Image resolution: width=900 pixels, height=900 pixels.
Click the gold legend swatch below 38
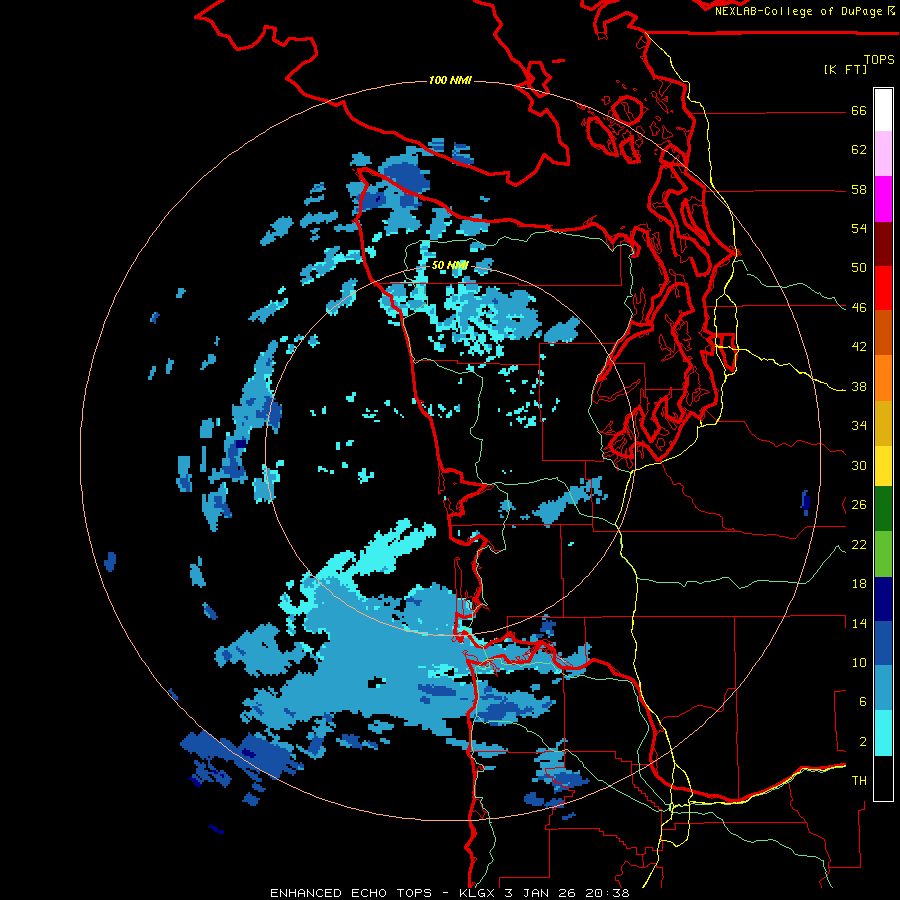[x=883, y=423]
